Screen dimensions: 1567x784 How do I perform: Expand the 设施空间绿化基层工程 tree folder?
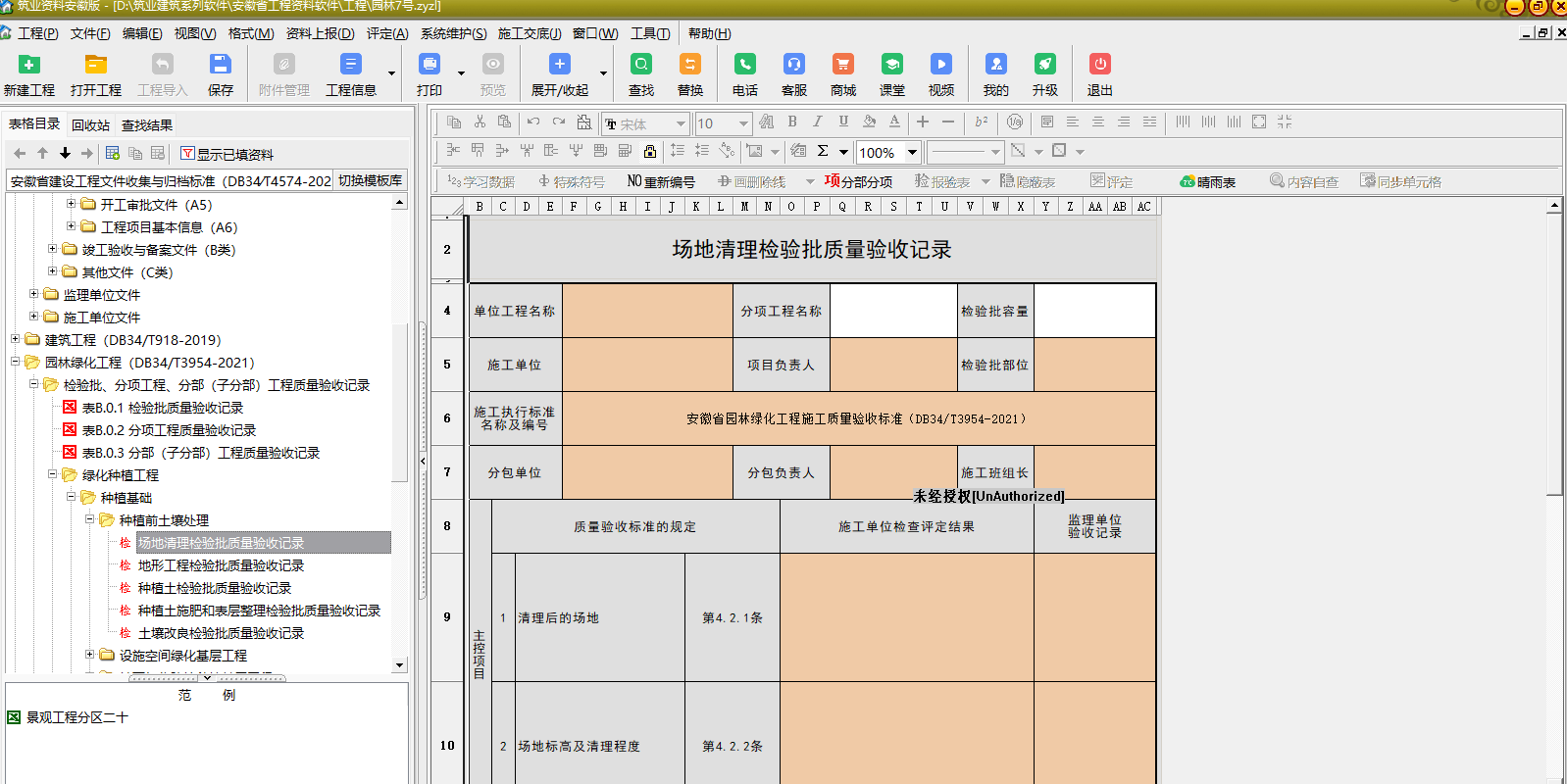click(x=90, y=655)
